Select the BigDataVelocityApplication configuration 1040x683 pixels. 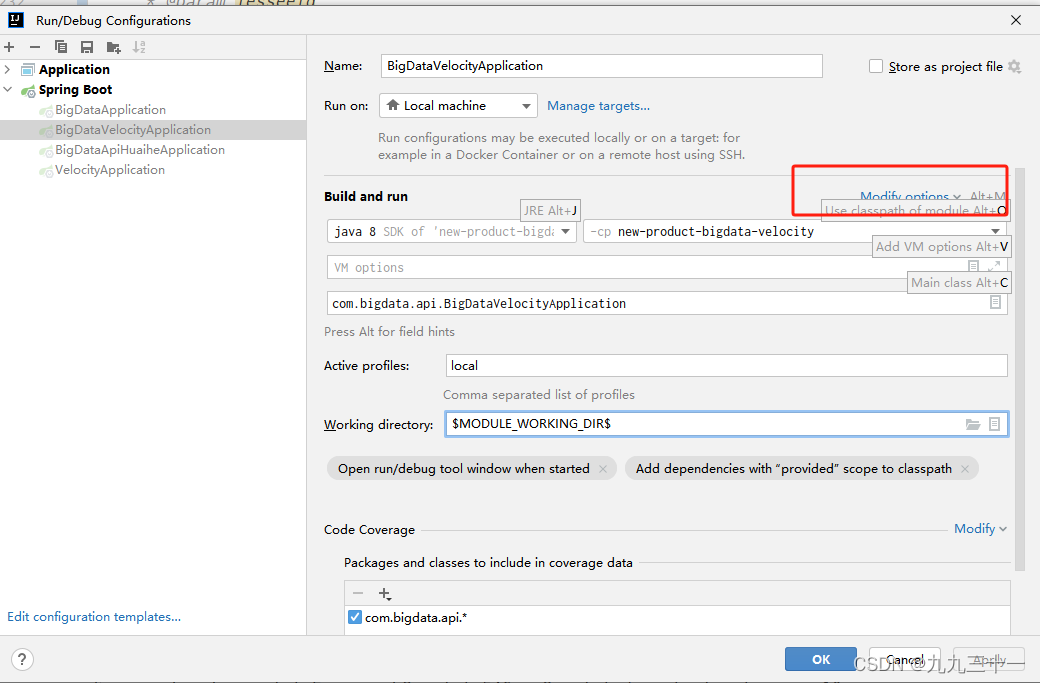[x=133, y=129]
